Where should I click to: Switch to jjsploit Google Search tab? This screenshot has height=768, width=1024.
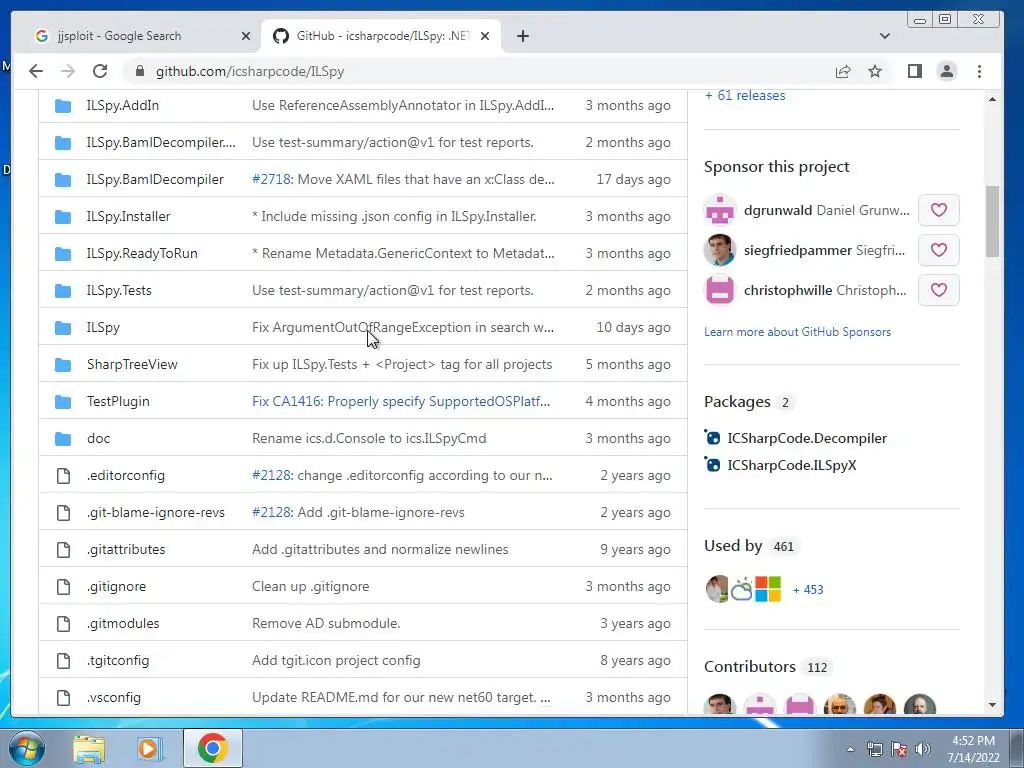[140, 36]
